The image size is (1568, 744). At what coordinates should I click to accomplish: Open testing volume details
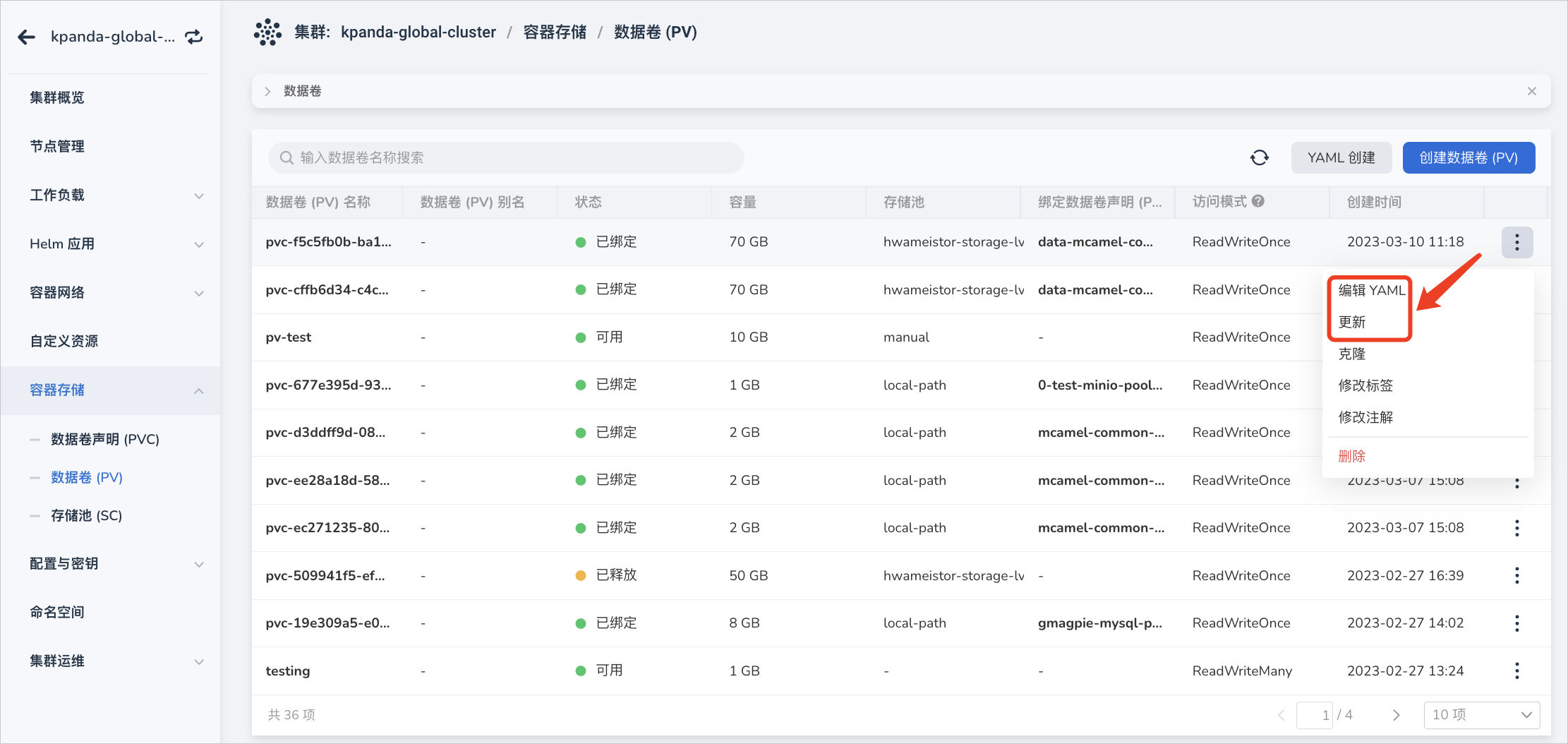288,671
